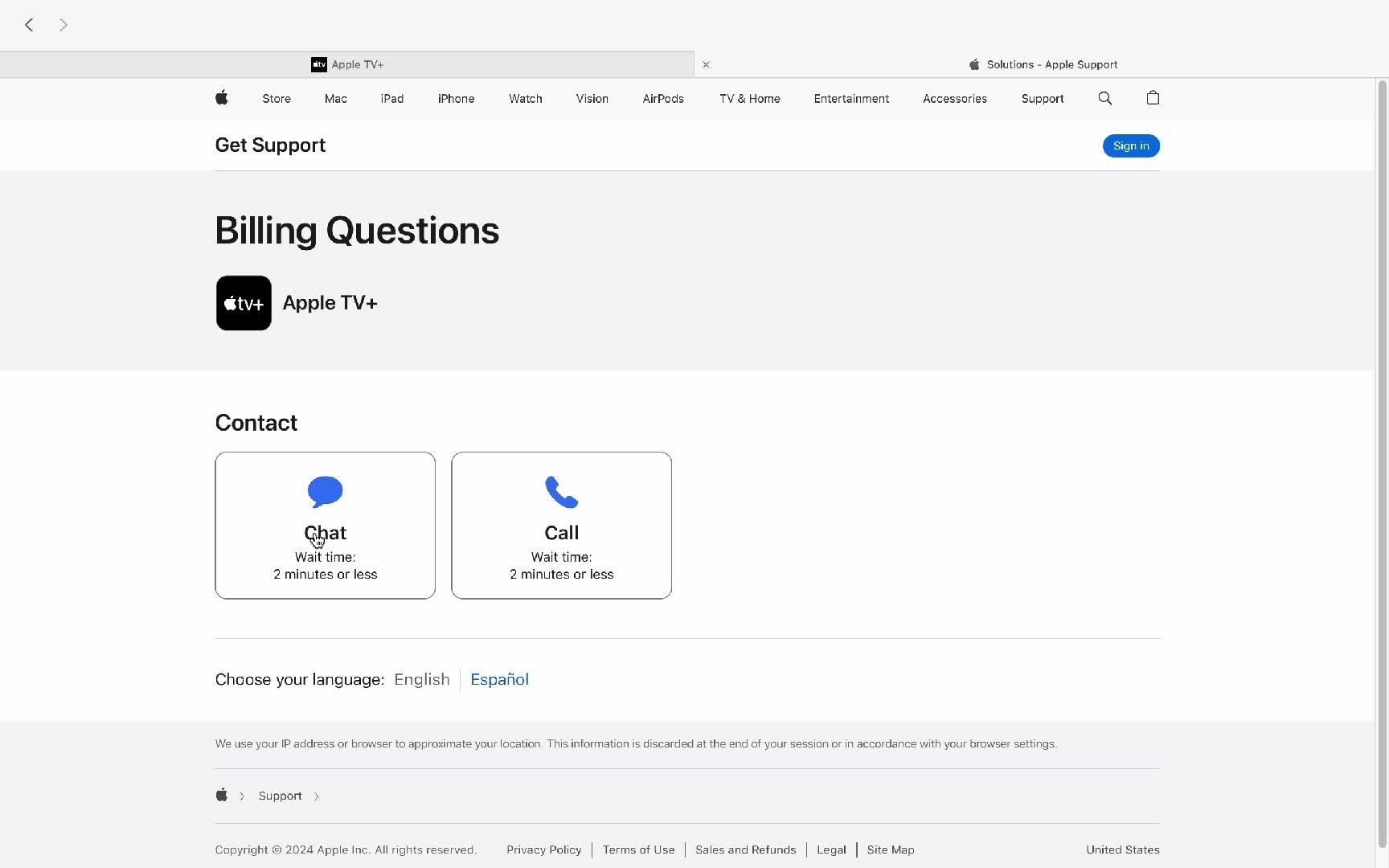Screen dimensions: 1389x868
Task: Open the Terms of Use link
Action: pos(639,850)
